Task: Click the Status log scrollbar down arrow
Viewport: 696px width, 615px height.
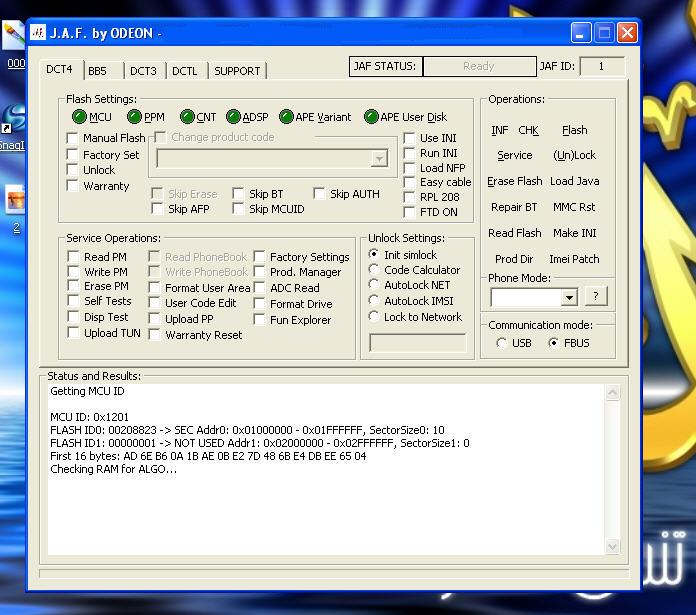Action: click(x=613, y=547)
